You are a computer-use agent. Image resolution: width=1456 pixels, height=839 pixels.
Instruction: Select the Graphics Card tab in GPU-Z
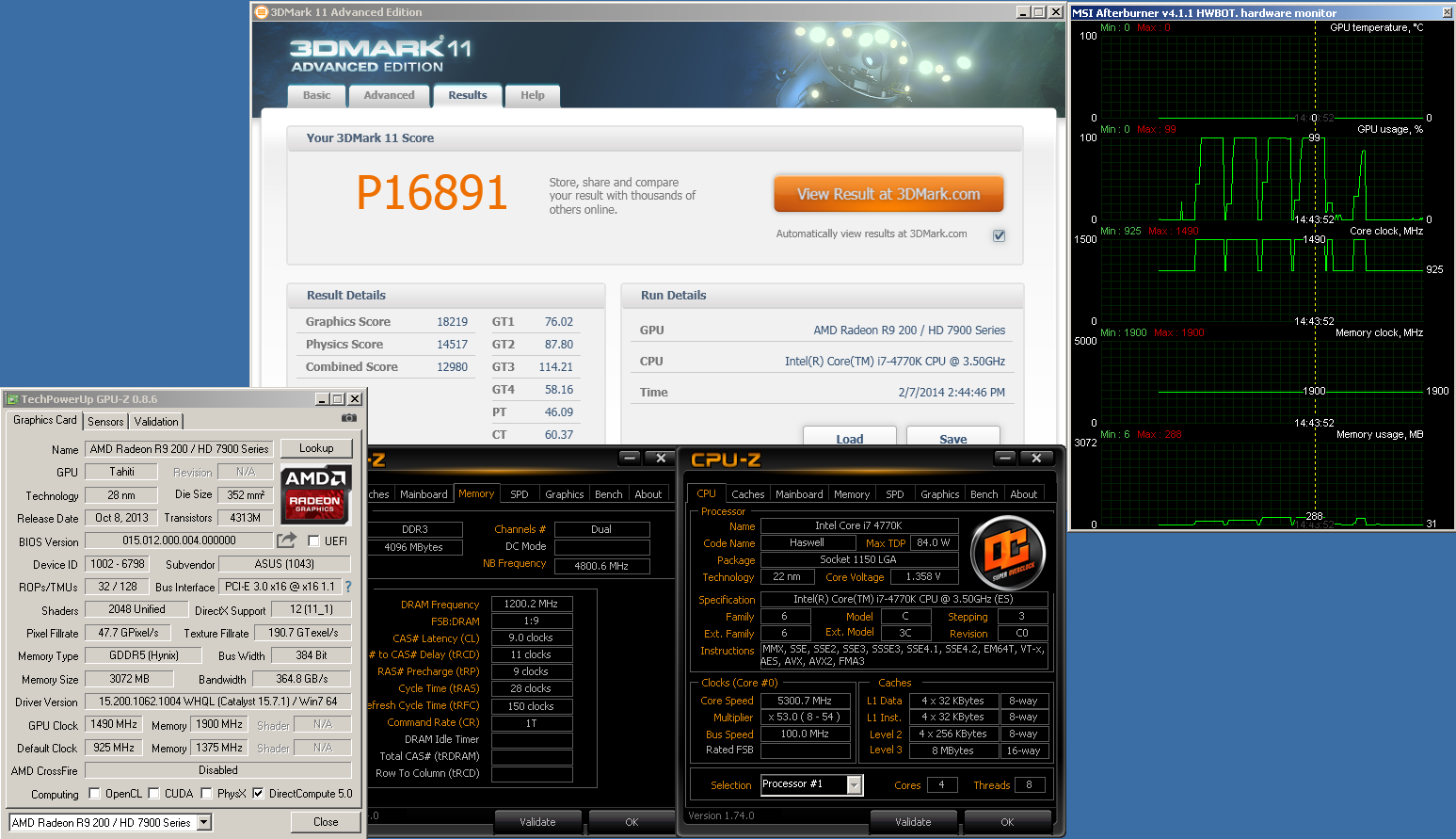(45, 420)
